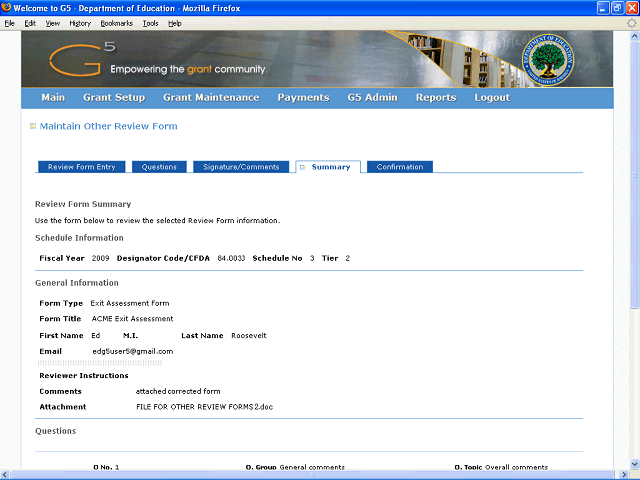The width and height of the screenshot is (640, 480).
Task: Click the page loading throbber icon
Action: (x=632, y=23)
